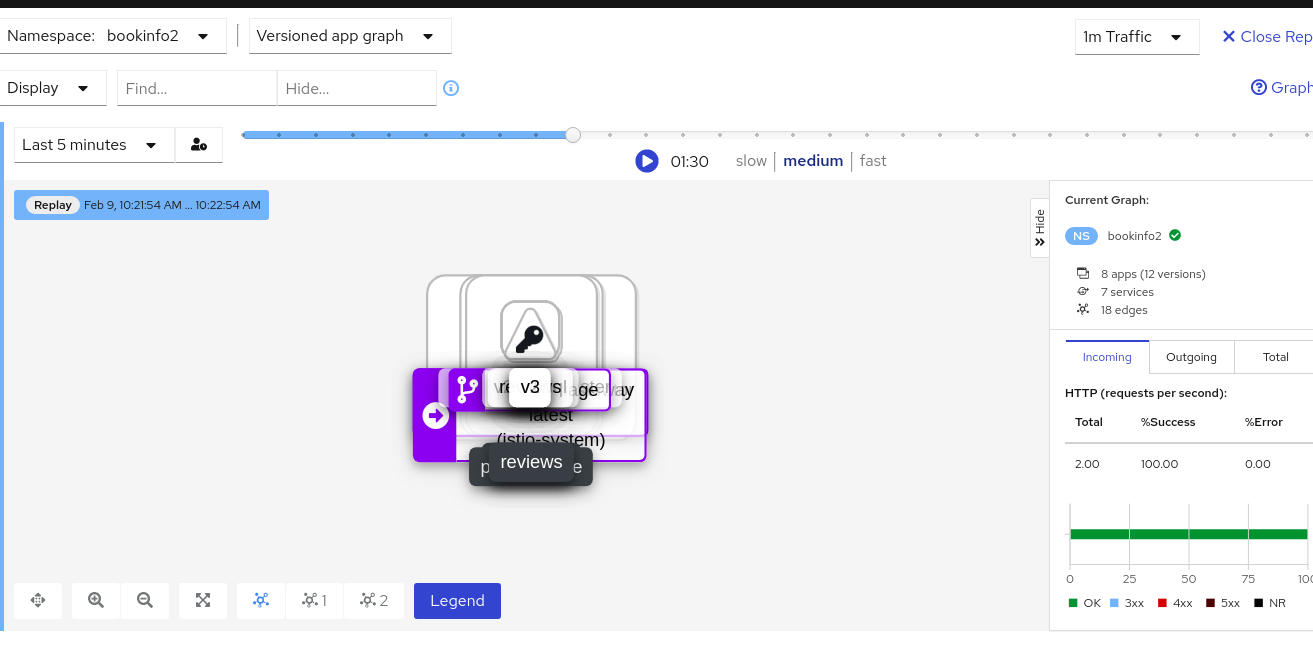Open the Graph tour help link

pos(1282,88)
